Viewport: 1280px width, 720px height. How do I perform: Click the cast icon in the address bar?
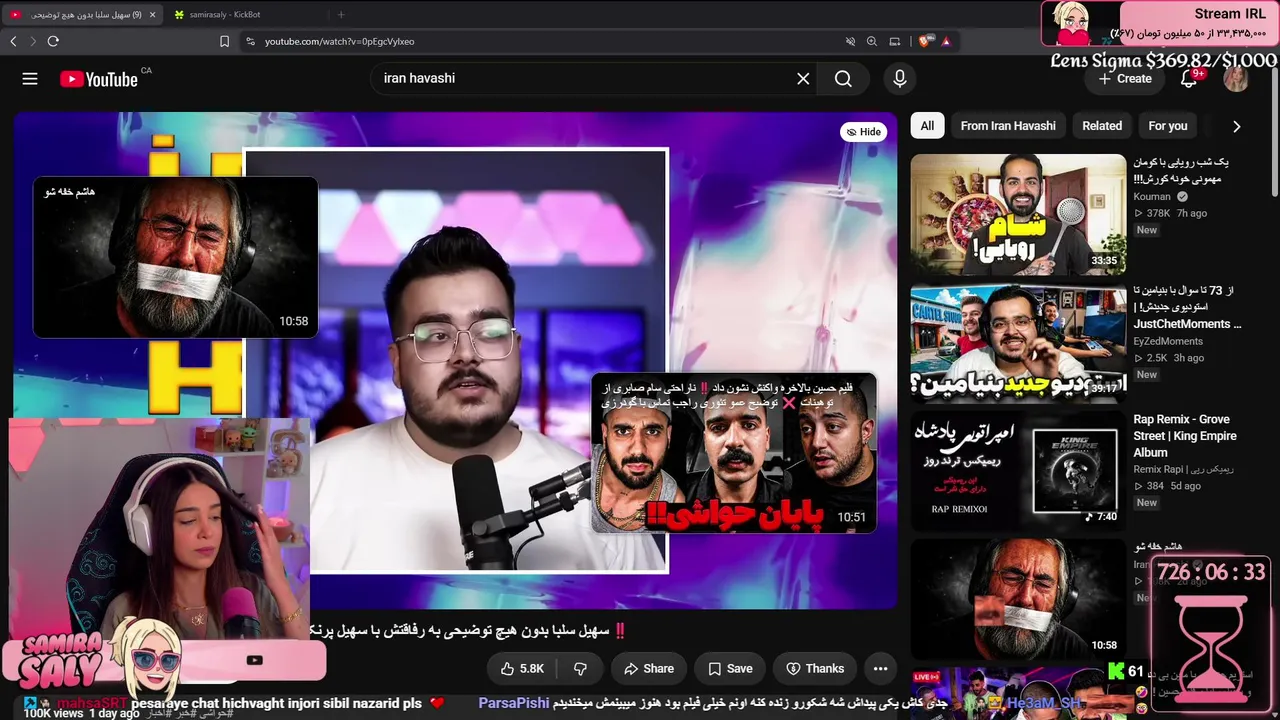click(895, 41)
